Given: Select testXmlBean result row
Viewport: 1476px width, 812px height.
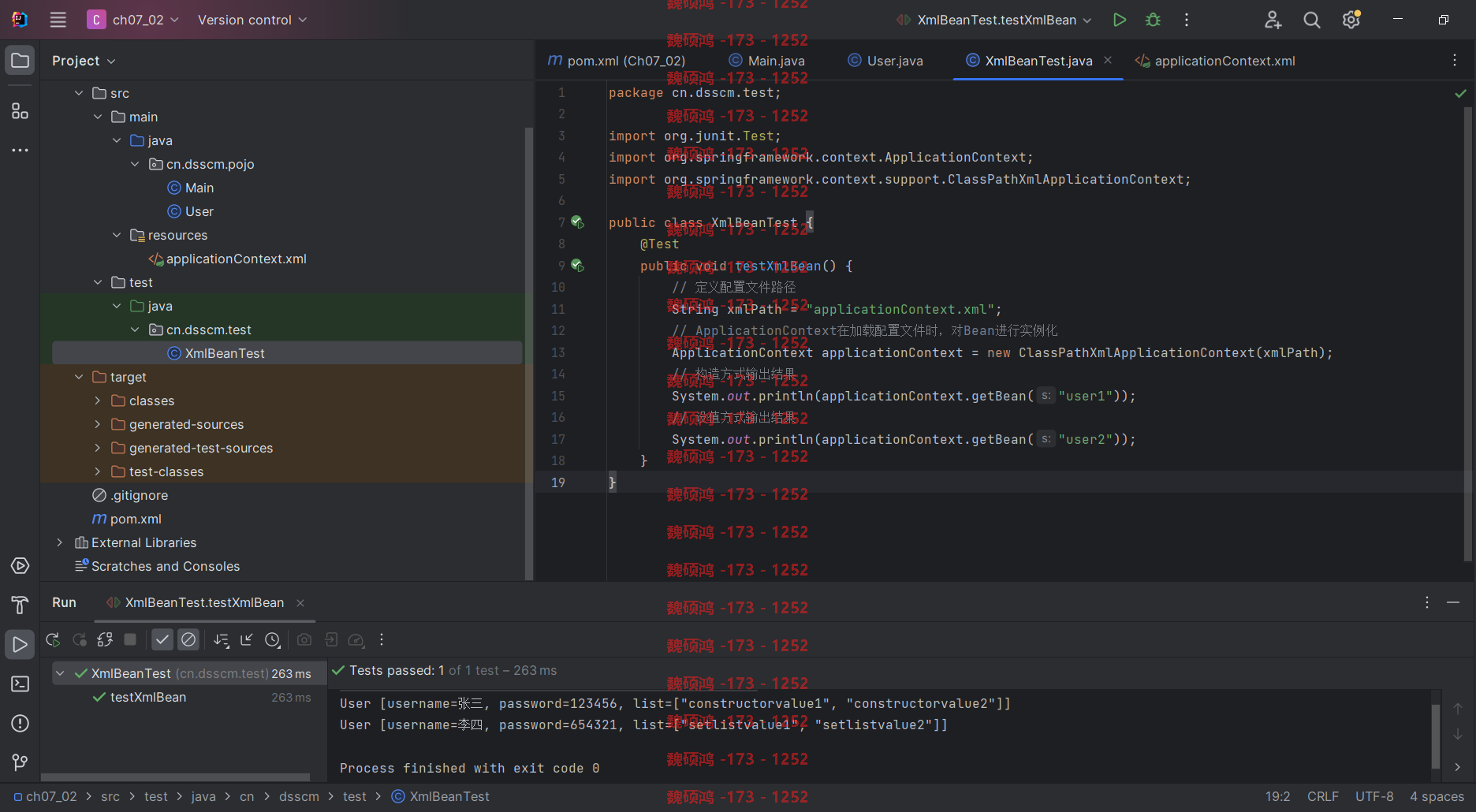Looking at the screenshot, I should coord(189,698).
